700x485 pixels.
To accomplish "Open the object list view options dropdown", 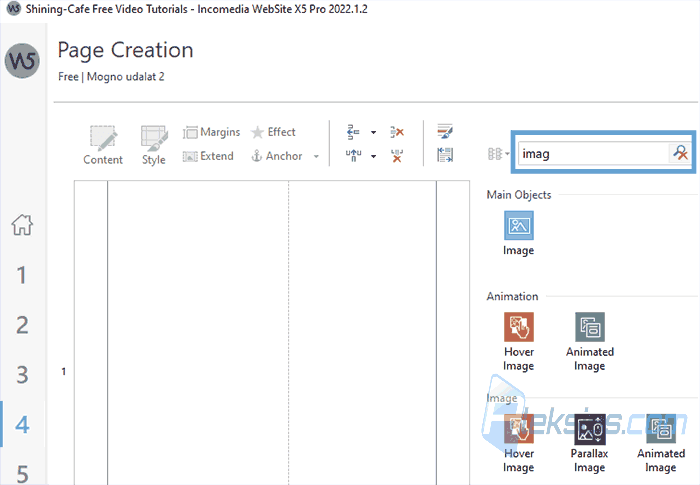I will click(x=499, y=154).
